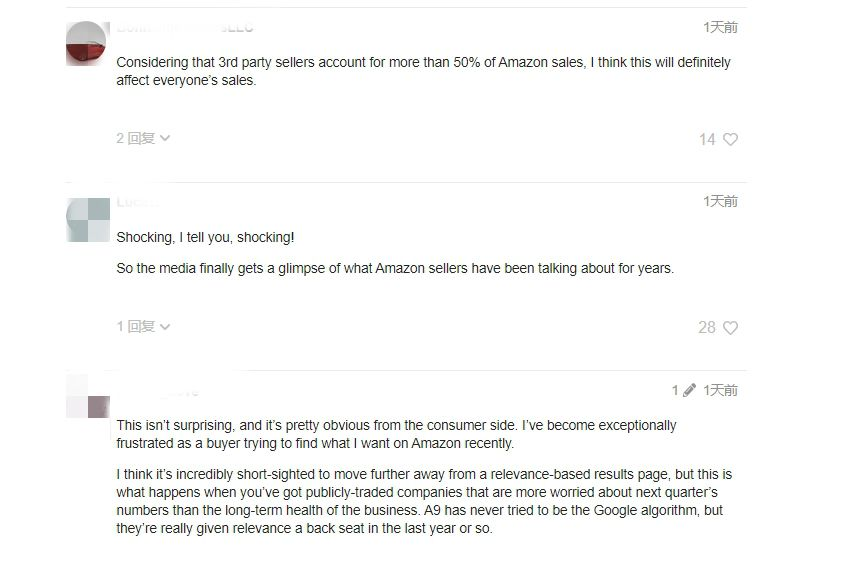This screenshot has width=854, height=564.
Task: Open the third commenter's pixelated avatar
Action: click(x=88, y=396)
